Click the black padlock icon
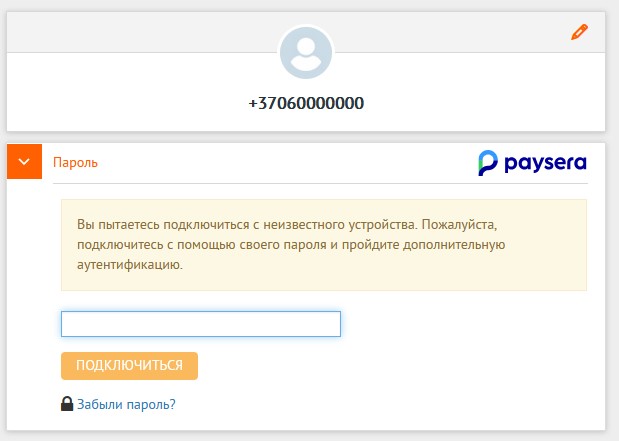619x441 pixels. (67, 404)
